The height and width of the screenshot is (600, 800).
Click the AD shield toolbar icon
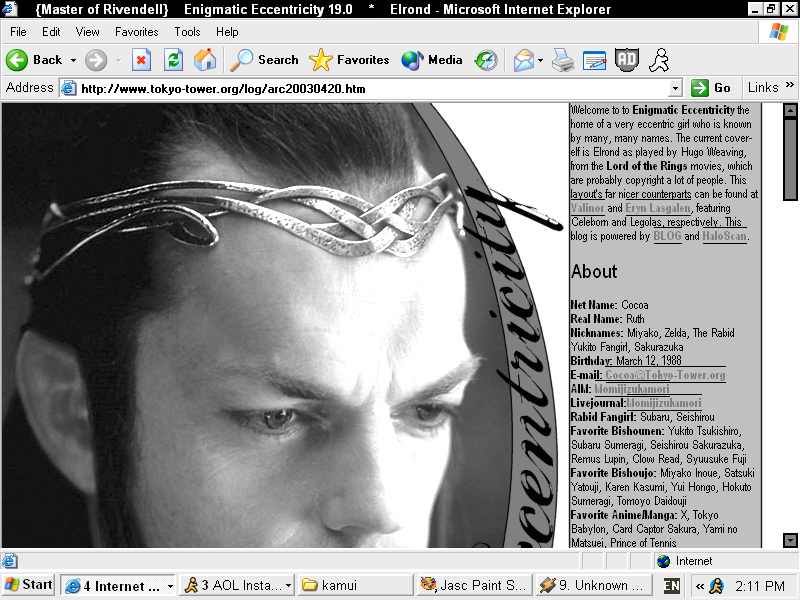627,60
